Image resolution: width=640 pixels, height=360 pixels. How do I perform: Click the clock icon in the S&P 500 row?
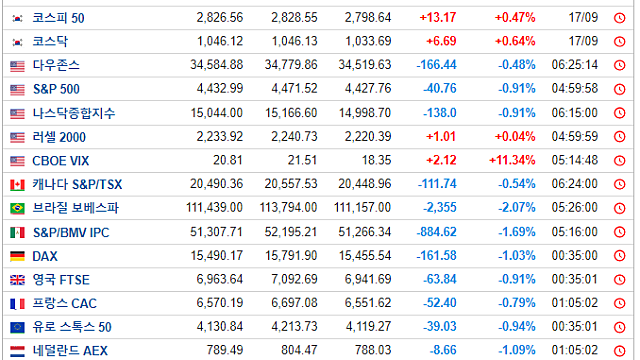620,89
